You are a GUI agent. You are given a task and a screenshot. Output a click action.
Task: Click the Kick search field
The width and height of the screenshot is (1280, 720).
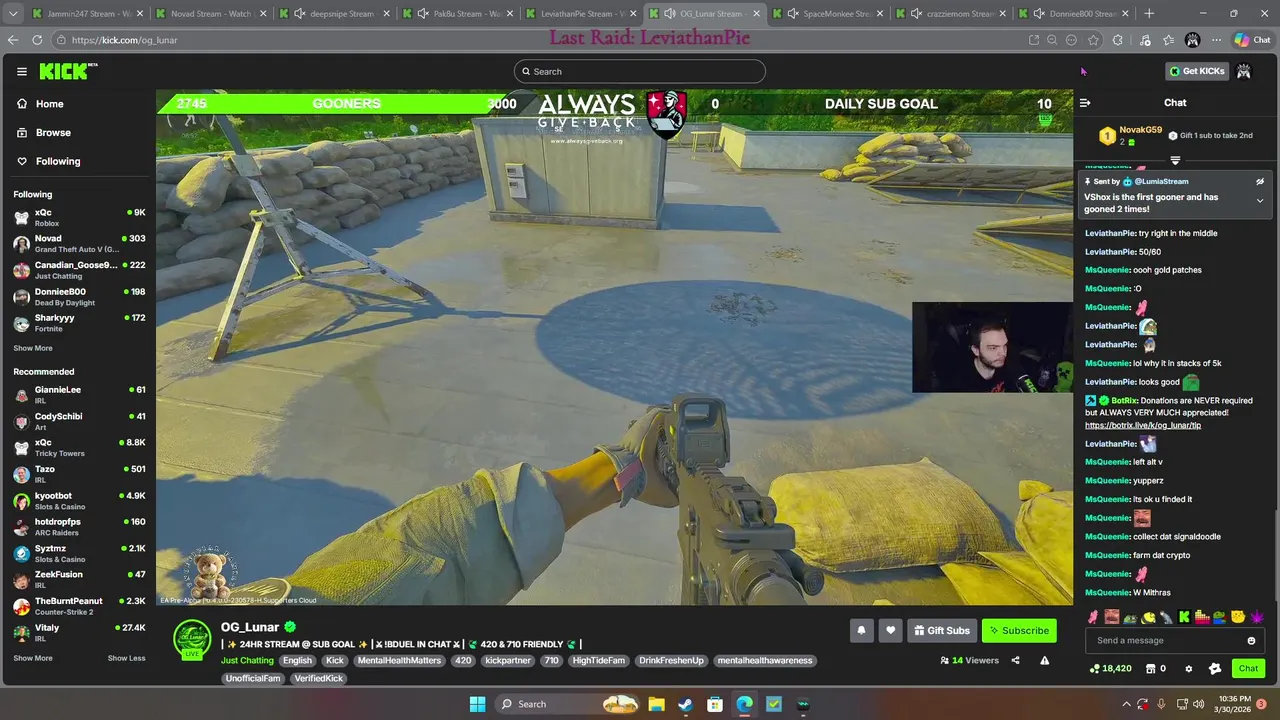pos(640,71)
